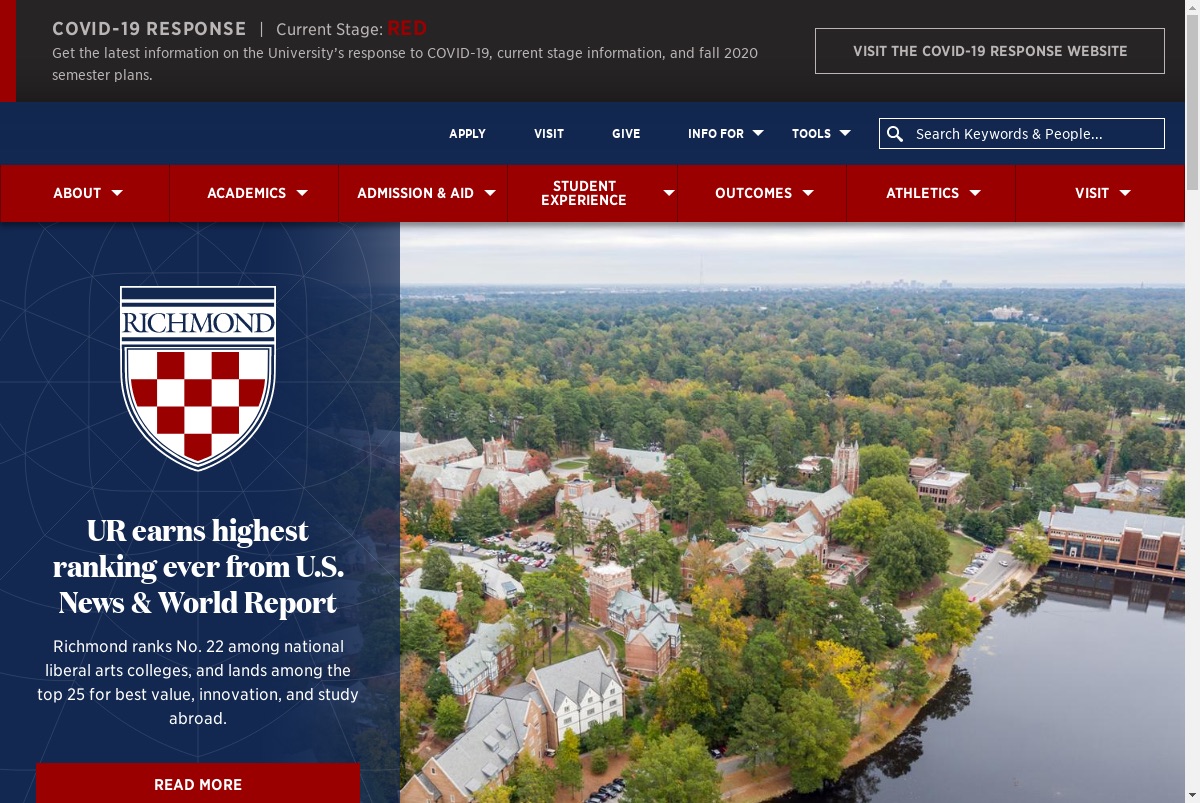Expand the About menu arrow
This screenshot has height=803, width=1200.
[117, 193]
